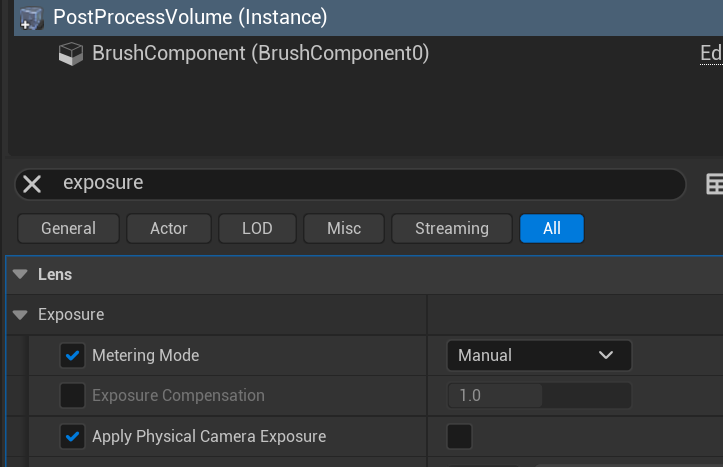Click the BrushComponent cube icon
This screenshot has height=467, width=723.
[71, 54]
